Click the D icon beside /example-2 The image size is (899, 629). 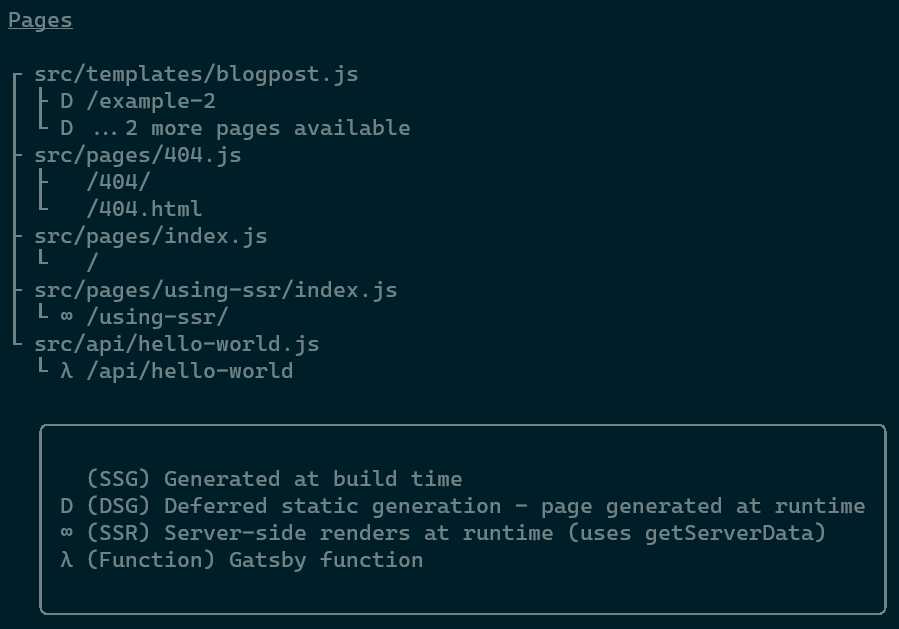pos(67,101)
